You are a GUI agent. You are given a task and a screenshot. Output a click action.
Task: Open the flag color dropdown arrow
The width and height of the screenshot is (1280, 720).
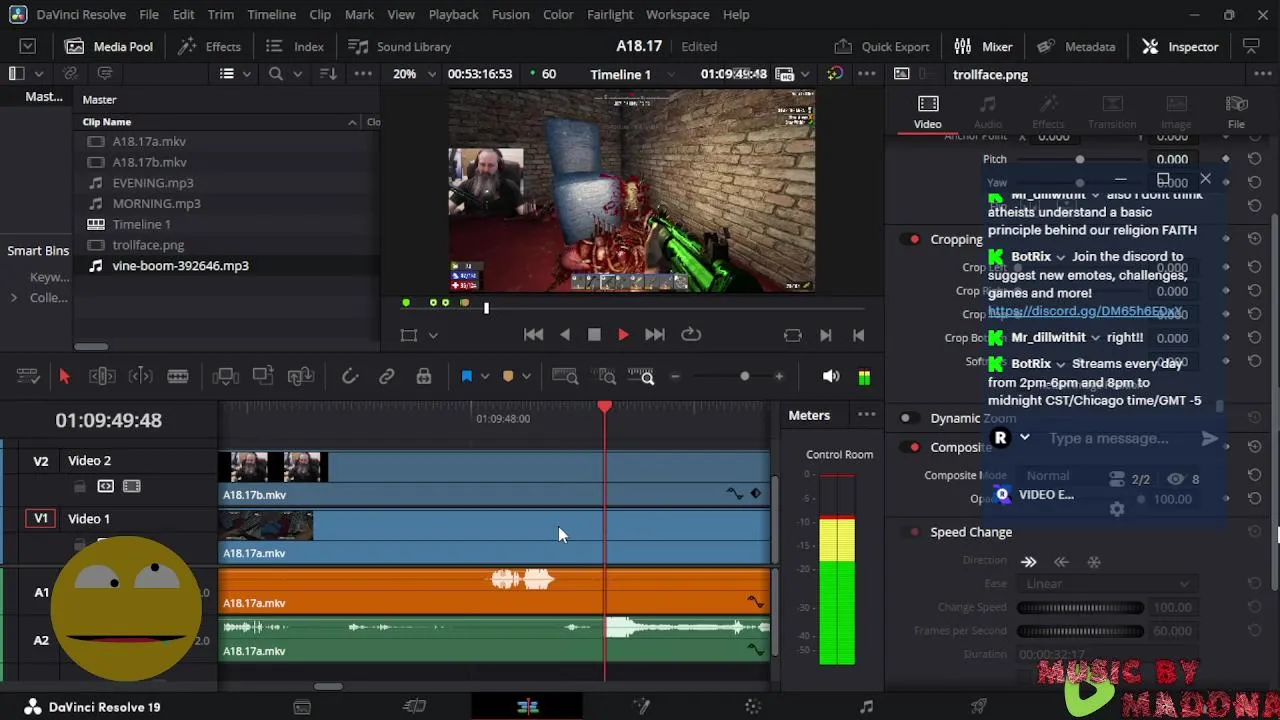tap(485, 377)
